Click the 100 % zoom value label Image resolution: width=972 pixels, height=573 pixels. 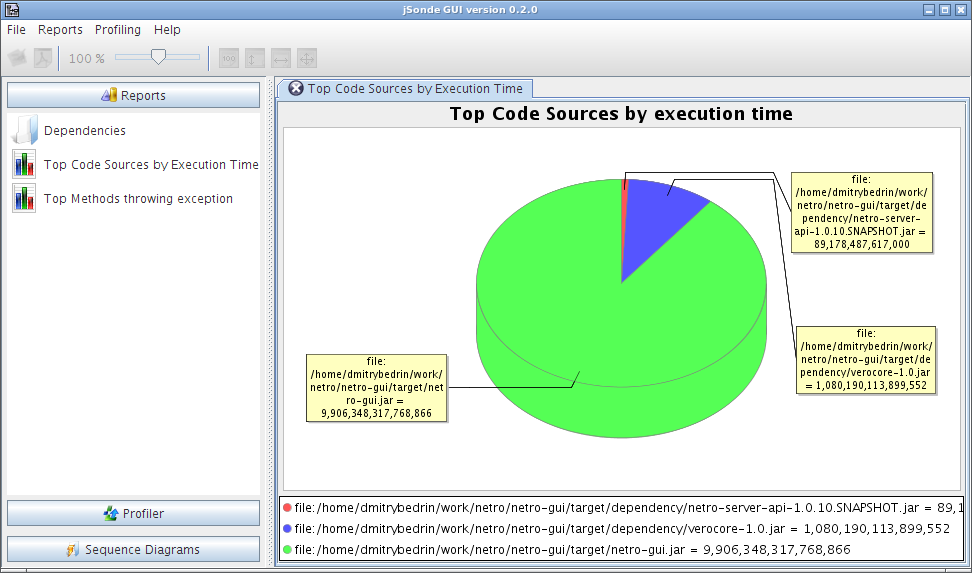coord(87,59)
